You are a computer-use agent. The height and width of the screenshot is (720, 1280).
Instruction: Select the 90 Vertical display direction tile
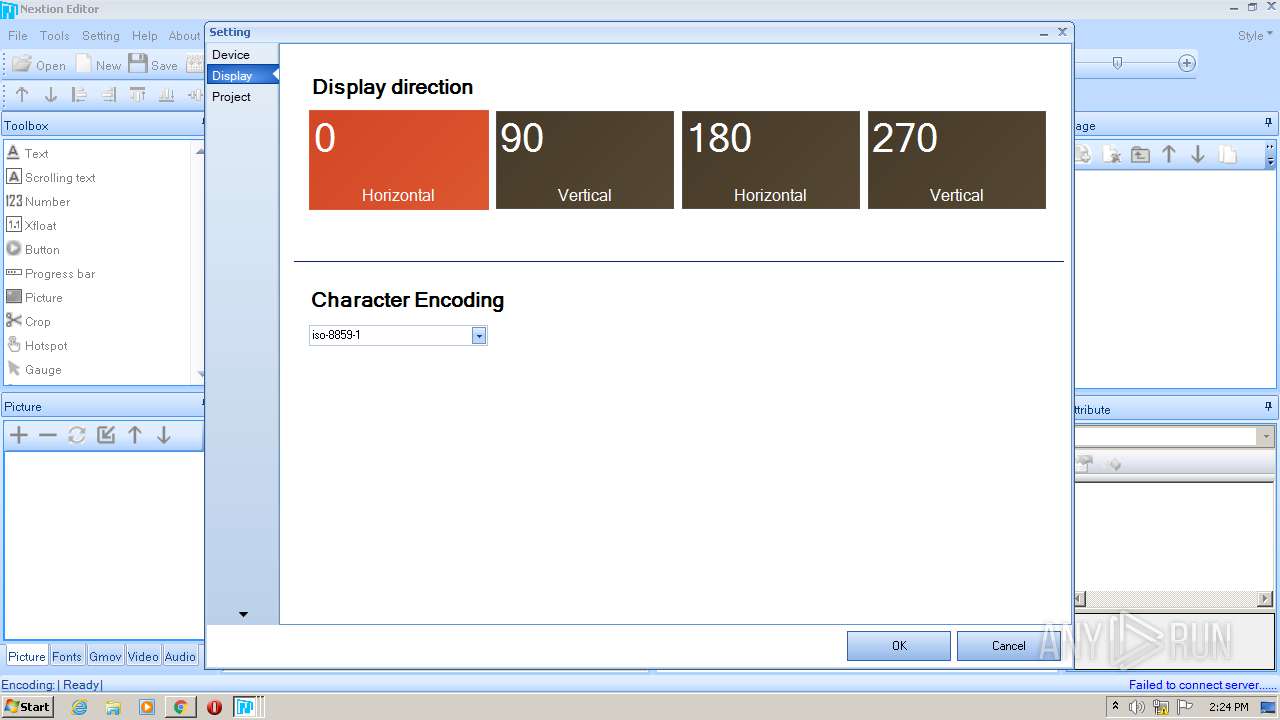(585, 160)
